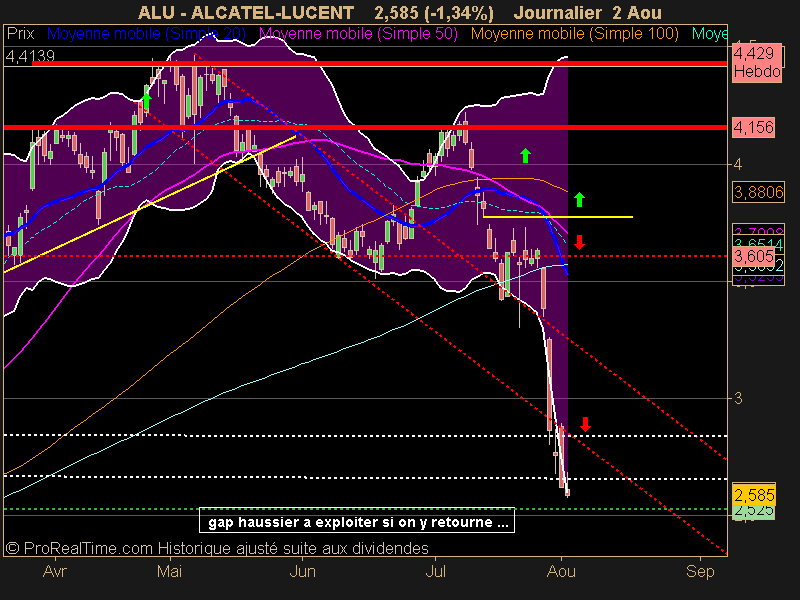Click the orange '3,8806' price tag
This screenshot has height=600, width=800.
pyautogui.click(x=758, y=192)
